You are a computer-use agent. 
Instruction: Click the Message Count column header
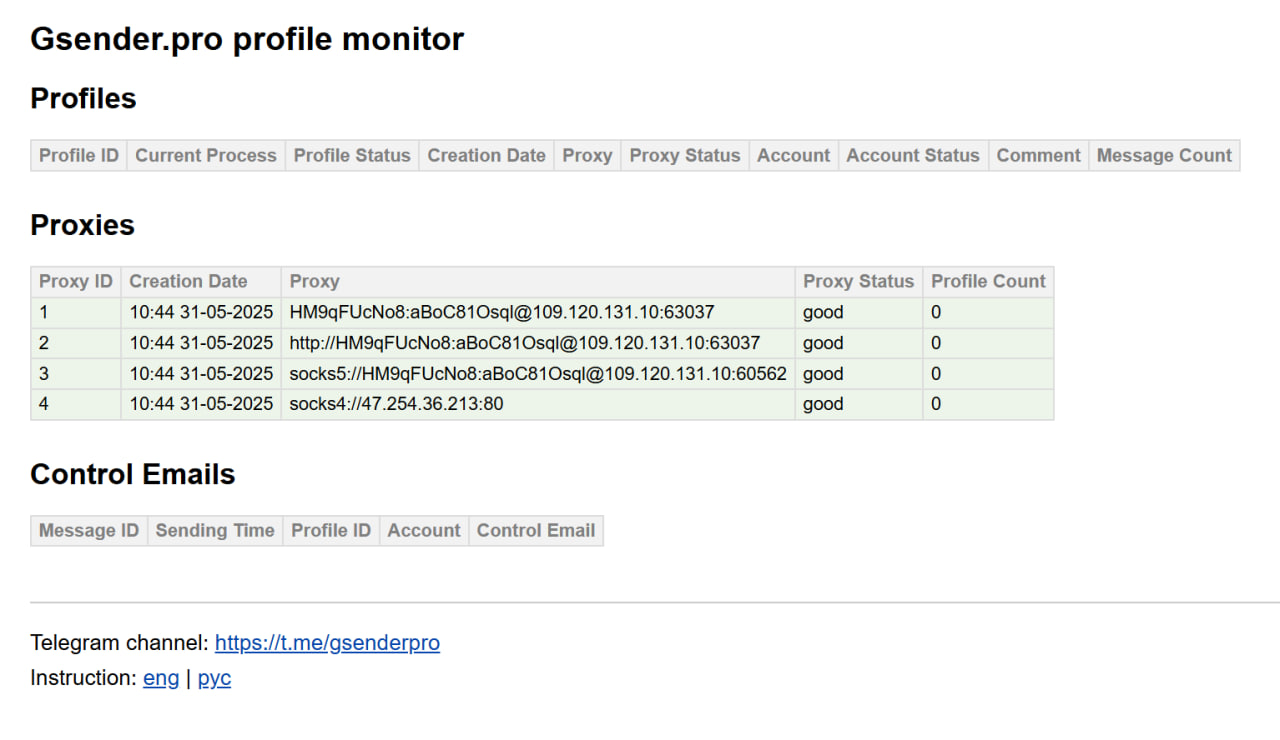(x=1164, y=155)
